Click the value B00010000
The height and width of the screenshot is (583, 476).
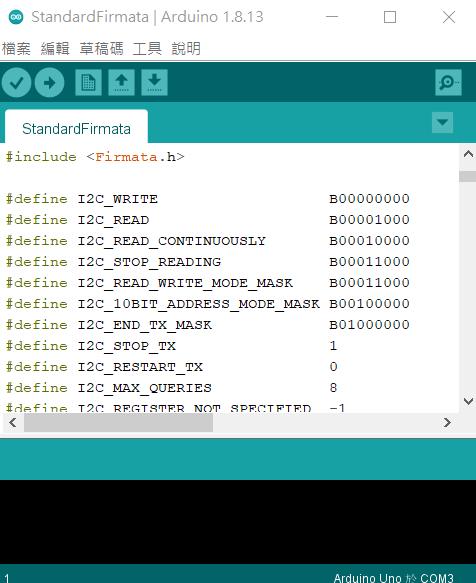369,241
